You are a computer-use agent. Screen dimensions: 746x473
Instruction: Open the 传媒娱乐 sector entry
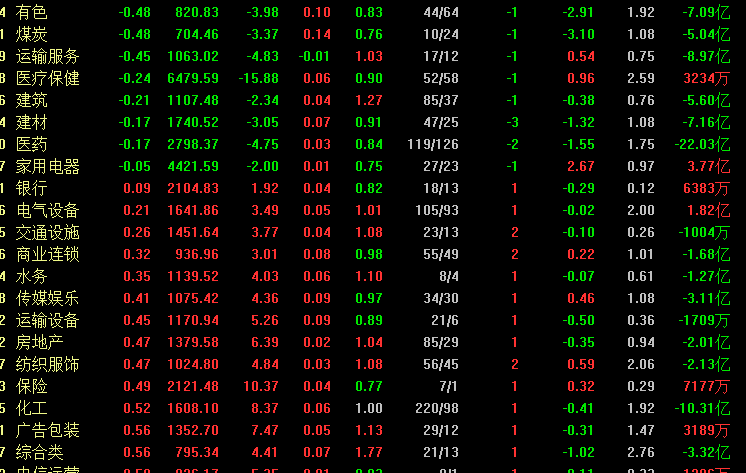[x=48, y=298]
